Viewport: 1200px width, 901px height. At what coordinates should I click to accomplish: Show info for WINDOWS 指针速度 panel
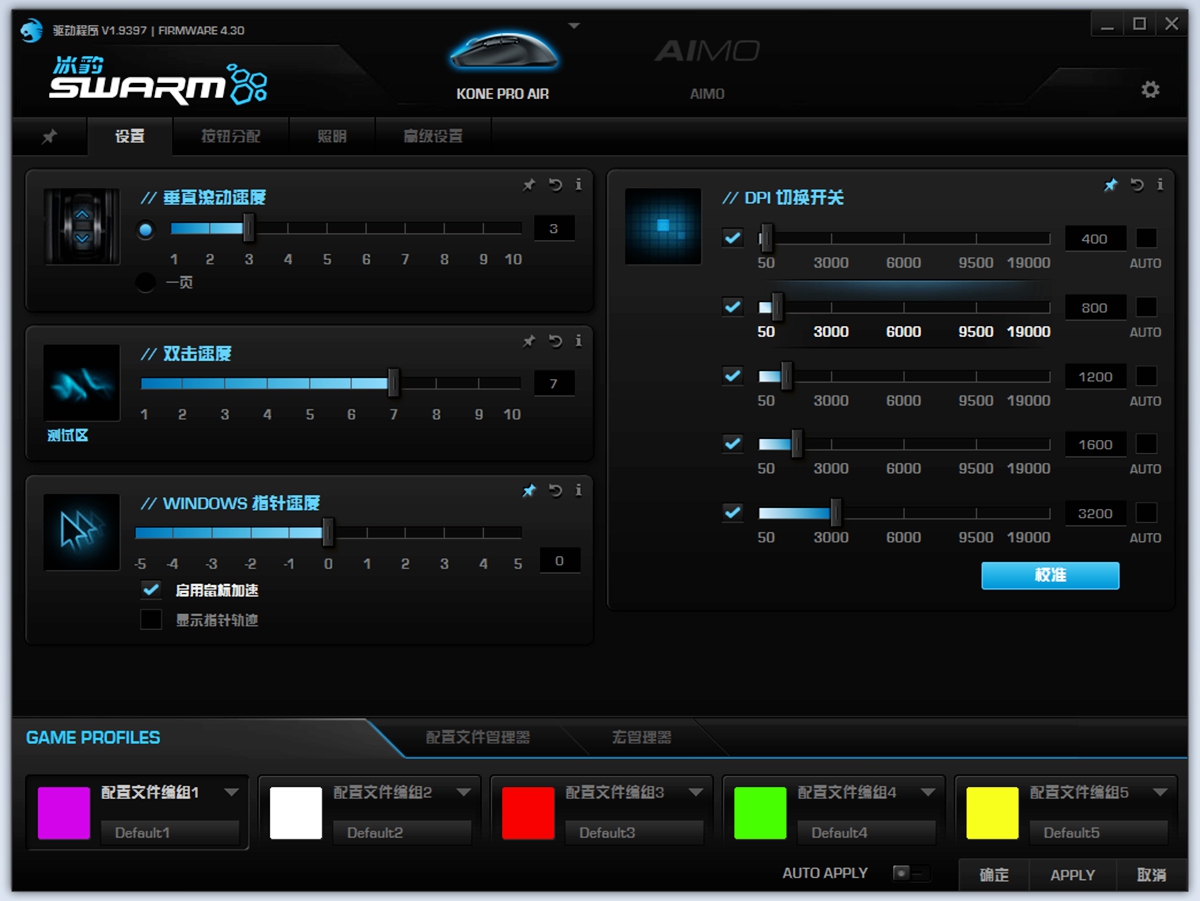click(x=579, y=491)
